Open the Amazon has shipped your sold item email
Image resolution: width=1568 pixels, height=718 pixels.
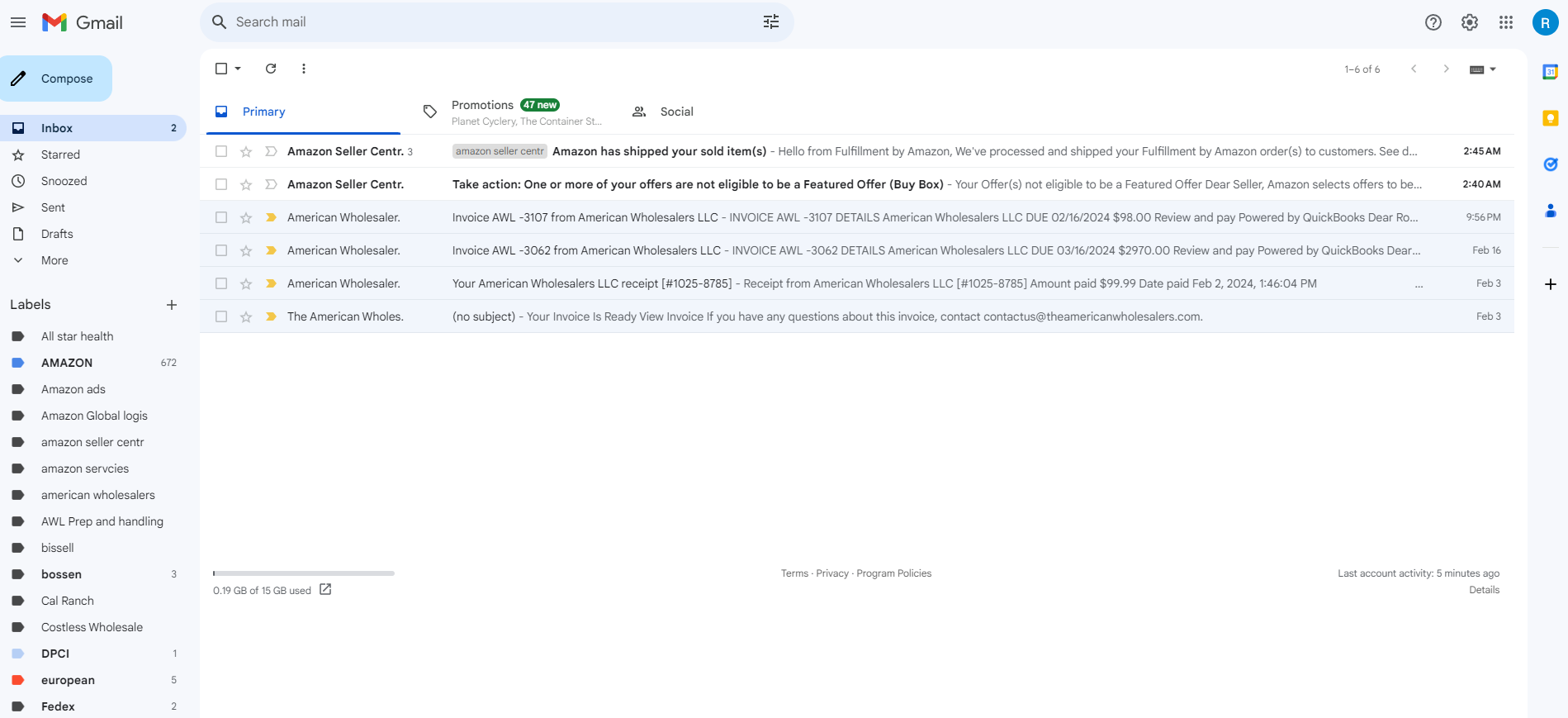[856, 151]
